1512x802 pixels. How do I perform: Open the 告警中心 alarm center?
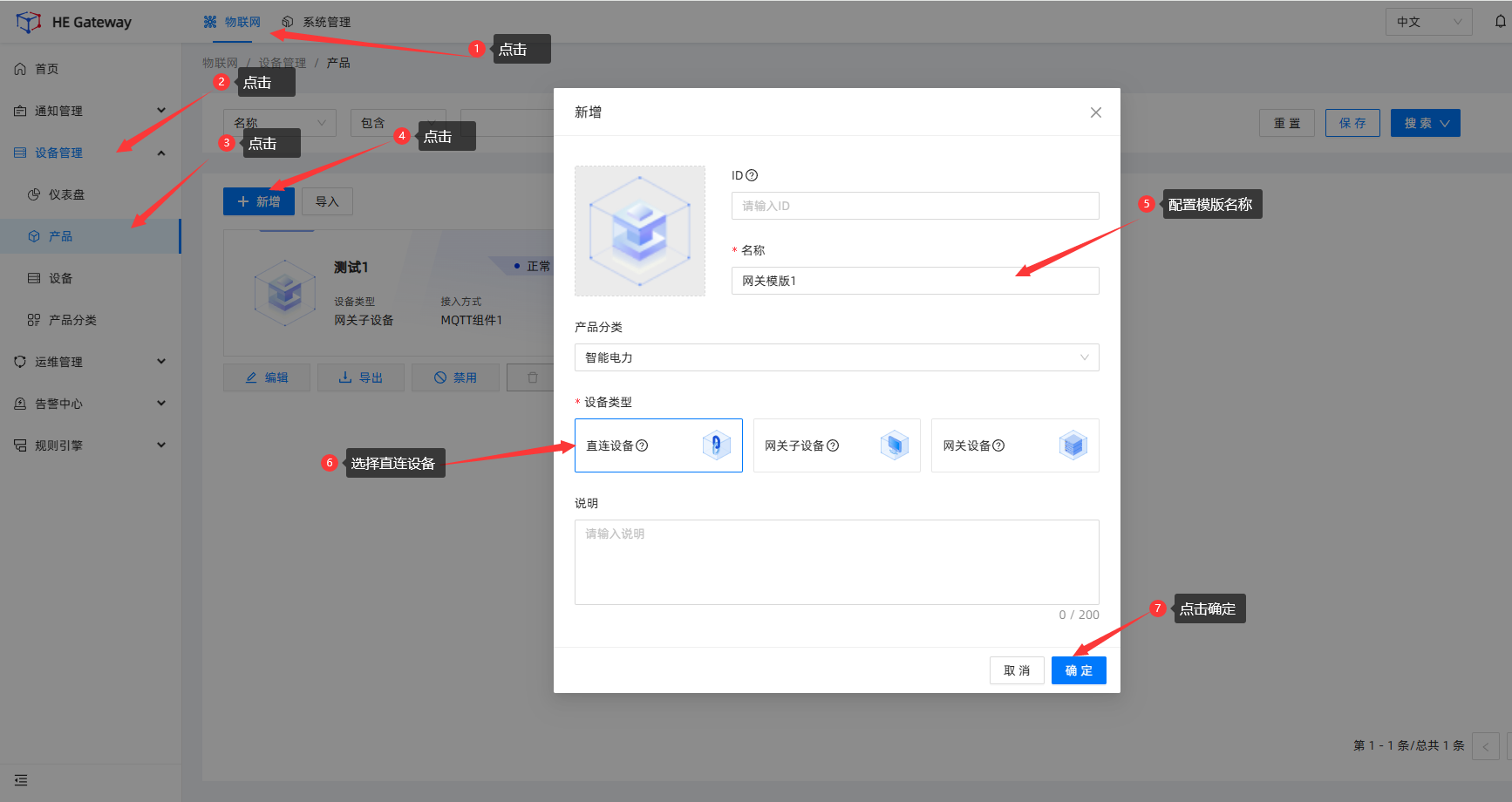click(x=58, y=403)
